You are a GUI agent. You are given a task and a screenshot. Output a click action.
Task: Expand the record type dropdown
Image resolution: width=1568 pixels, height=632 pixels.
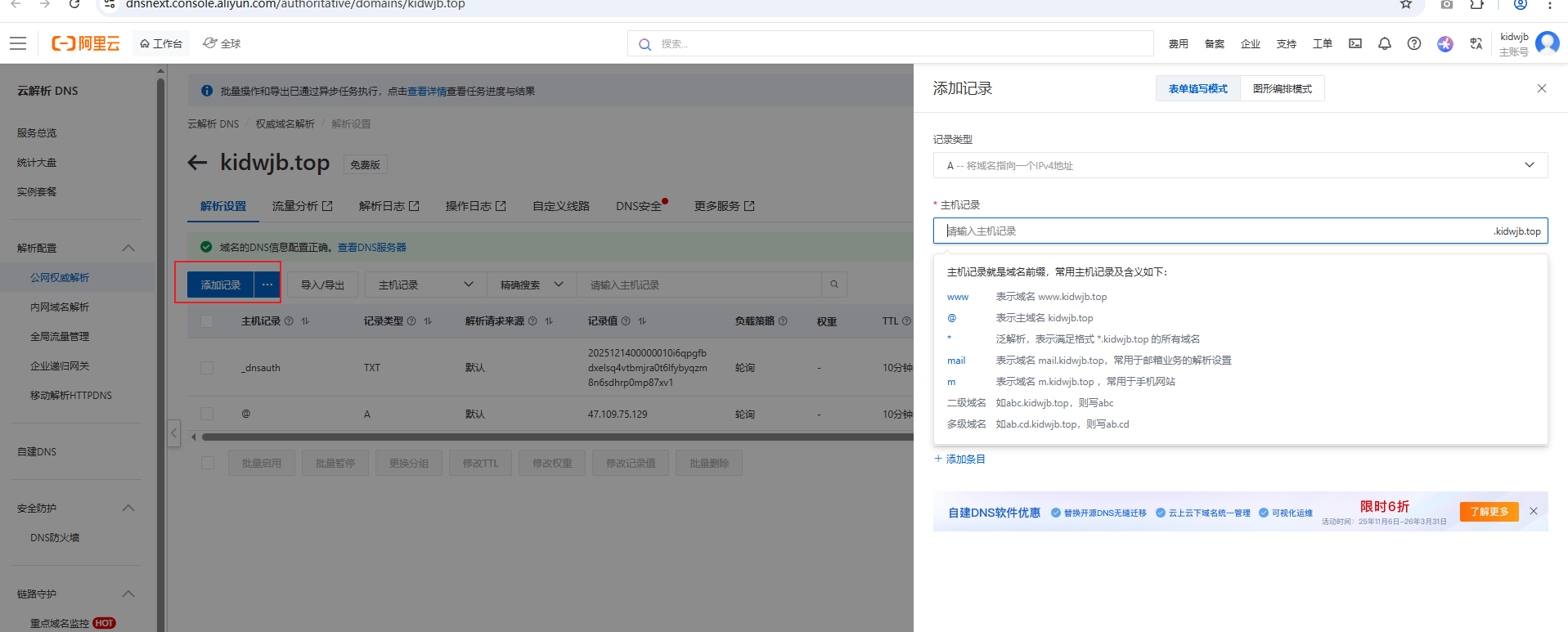1239,165
